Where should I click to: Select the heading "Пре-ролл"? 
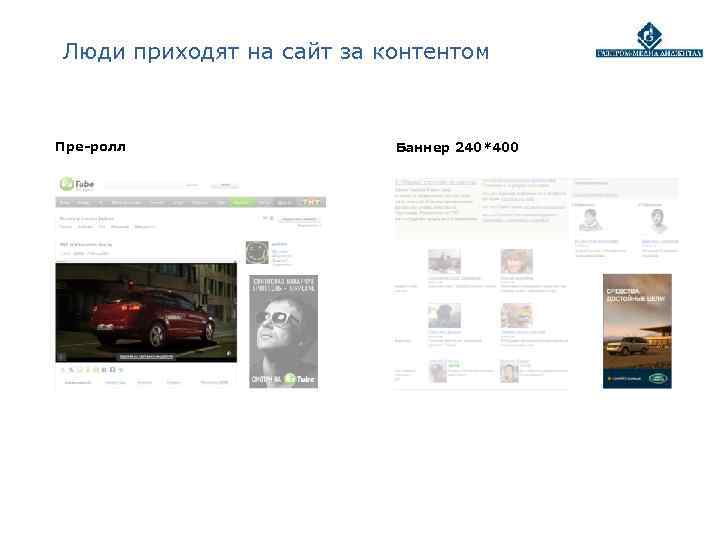click(x=90, y=147)
